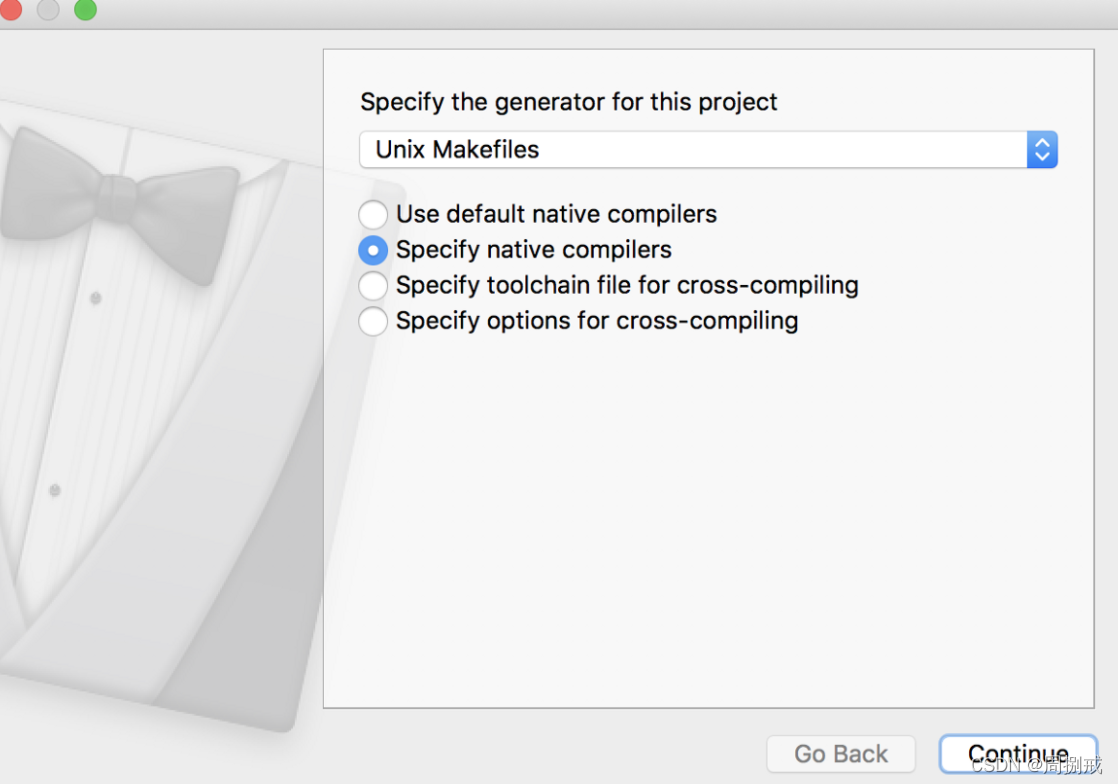Screen dimensions: 1118x784
Task: Select the Use default native compilers radio button
Action: [x=373, y=214]
